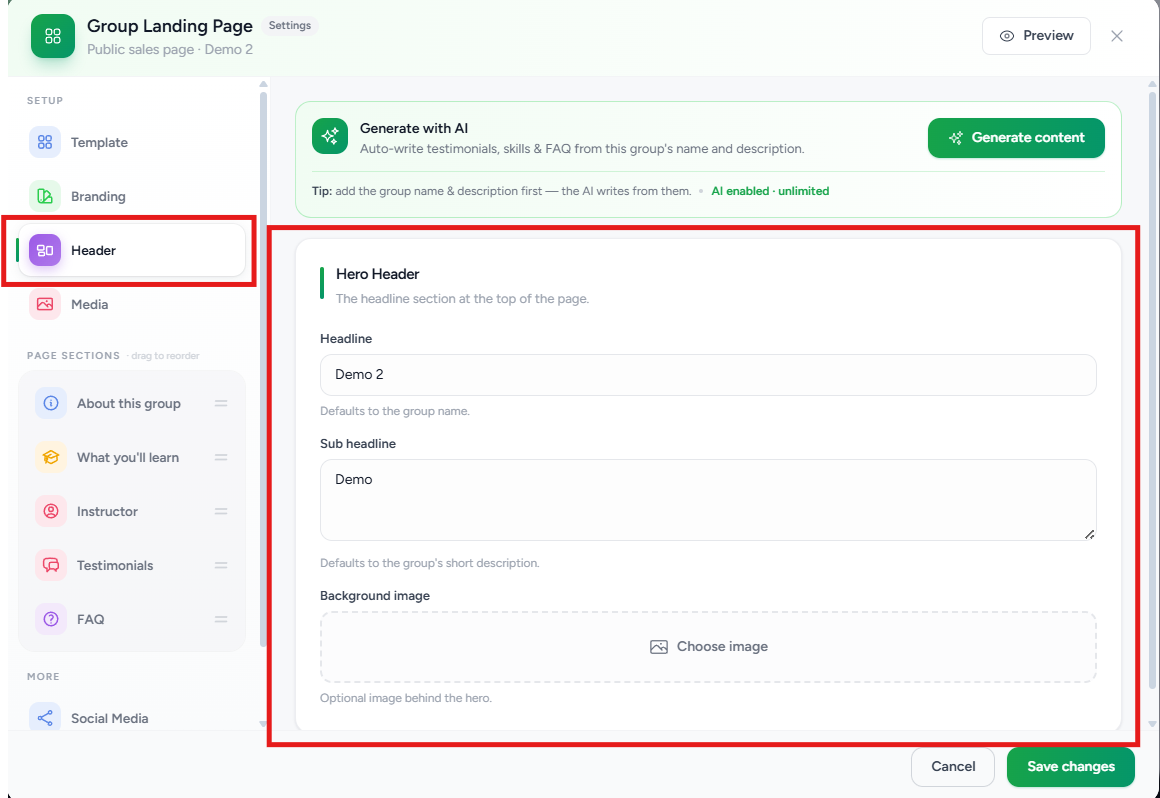Click the Social Media share icon

(x=45, y=717)
